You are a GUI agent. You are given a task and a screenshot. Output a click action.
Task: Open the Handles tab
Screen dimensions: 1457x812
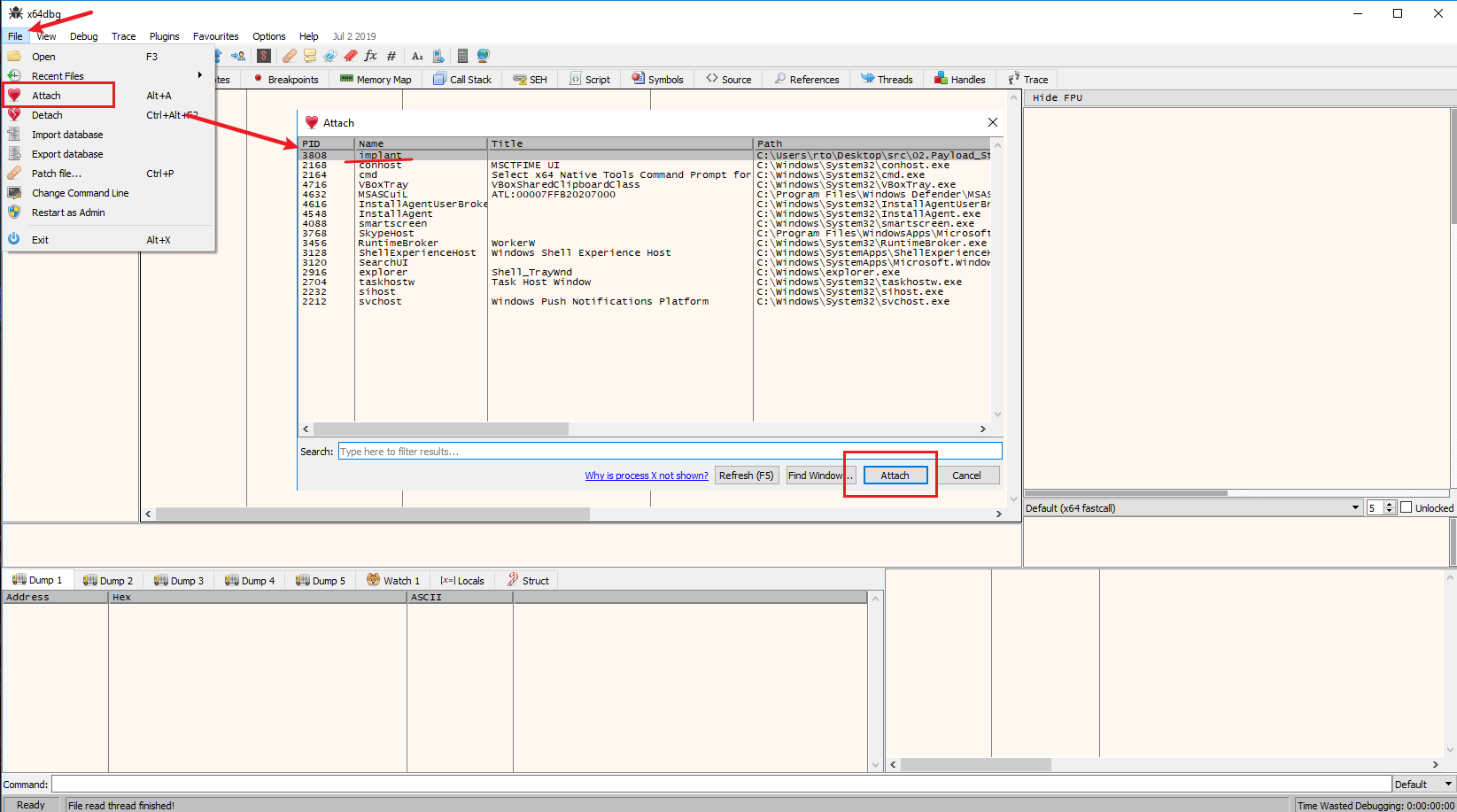(x=960, y=79)
